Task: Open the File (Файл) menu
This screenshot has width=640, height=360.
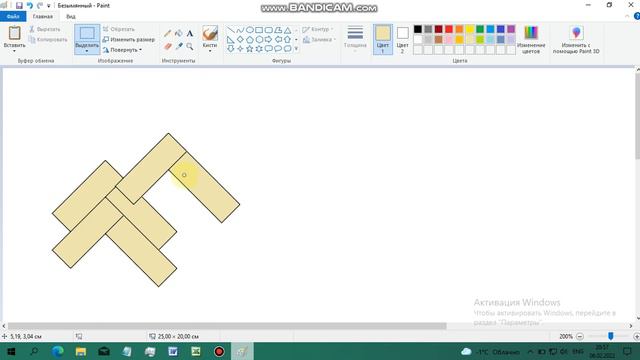Action: point(13,16)
